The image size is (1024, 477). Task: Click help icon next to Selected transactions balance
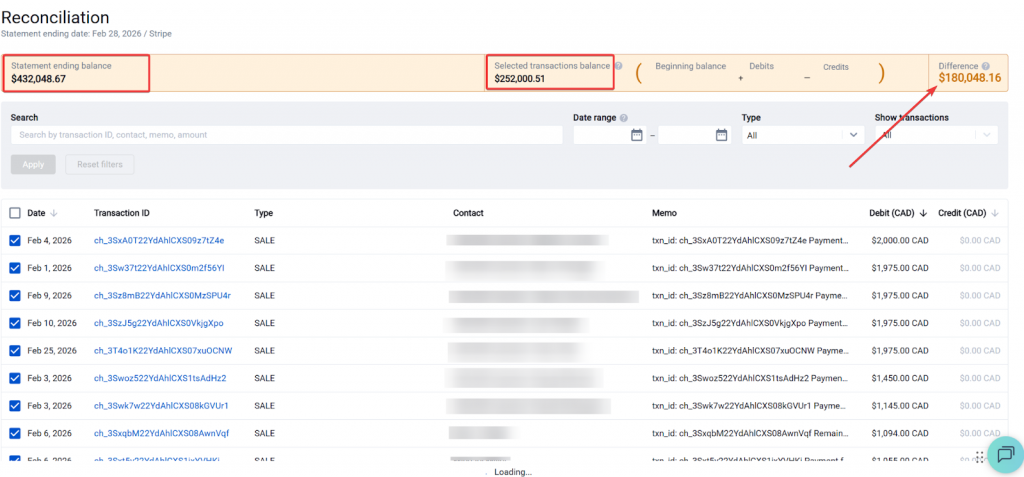click(618, 66)
